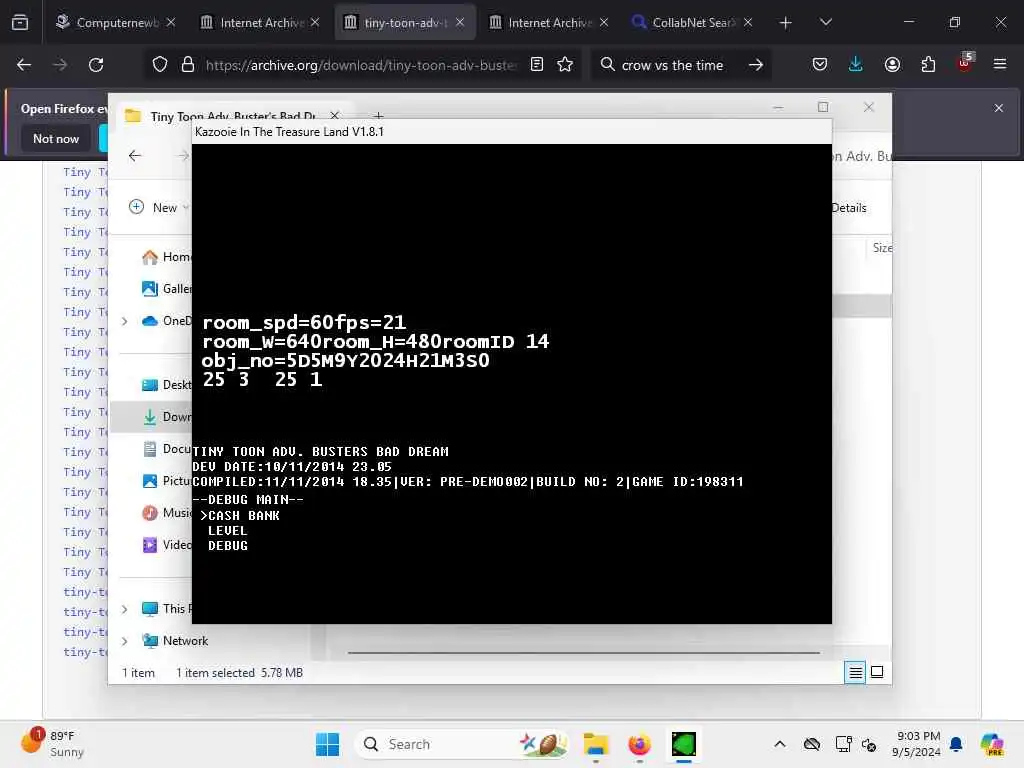
Task: Close the CollabNet Search tab
Action: [x=748, y=22]
